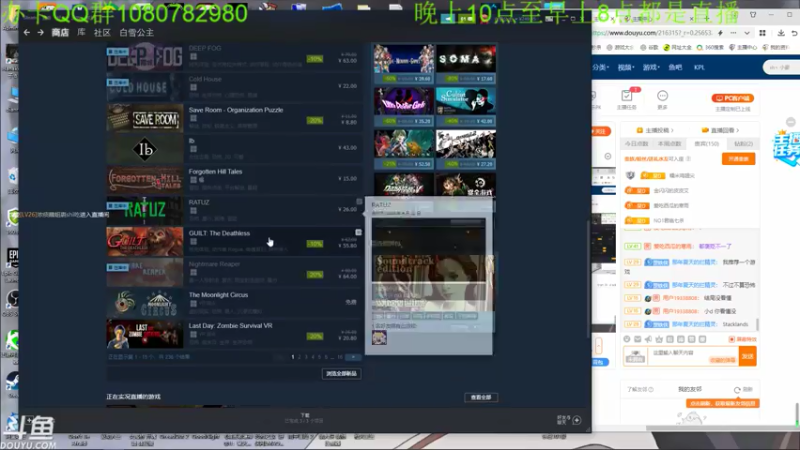Open Last Day: Zombie Survival VR listing

coord(234,334)
